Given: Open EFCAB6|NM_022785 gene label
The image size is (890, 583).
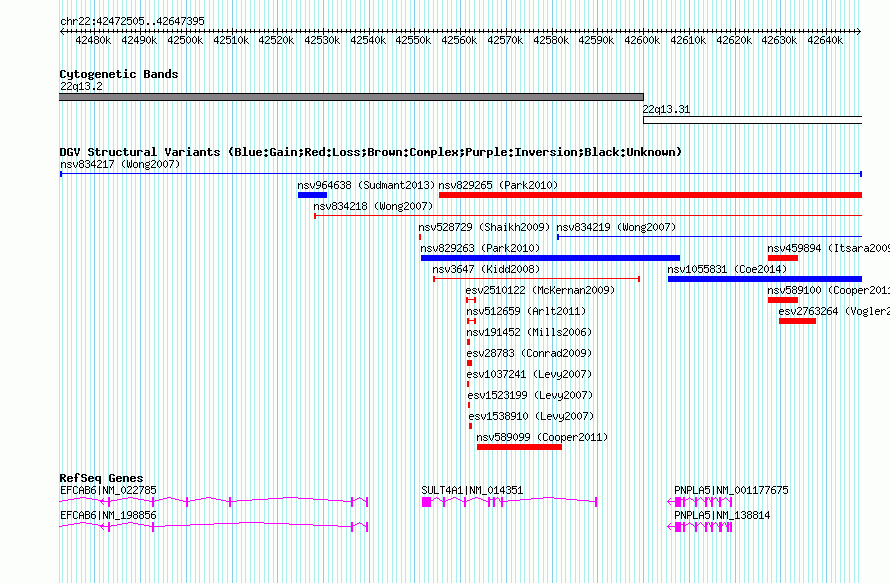Looking at the screenshot, I should pyautogui.click(x=108, y=490).
